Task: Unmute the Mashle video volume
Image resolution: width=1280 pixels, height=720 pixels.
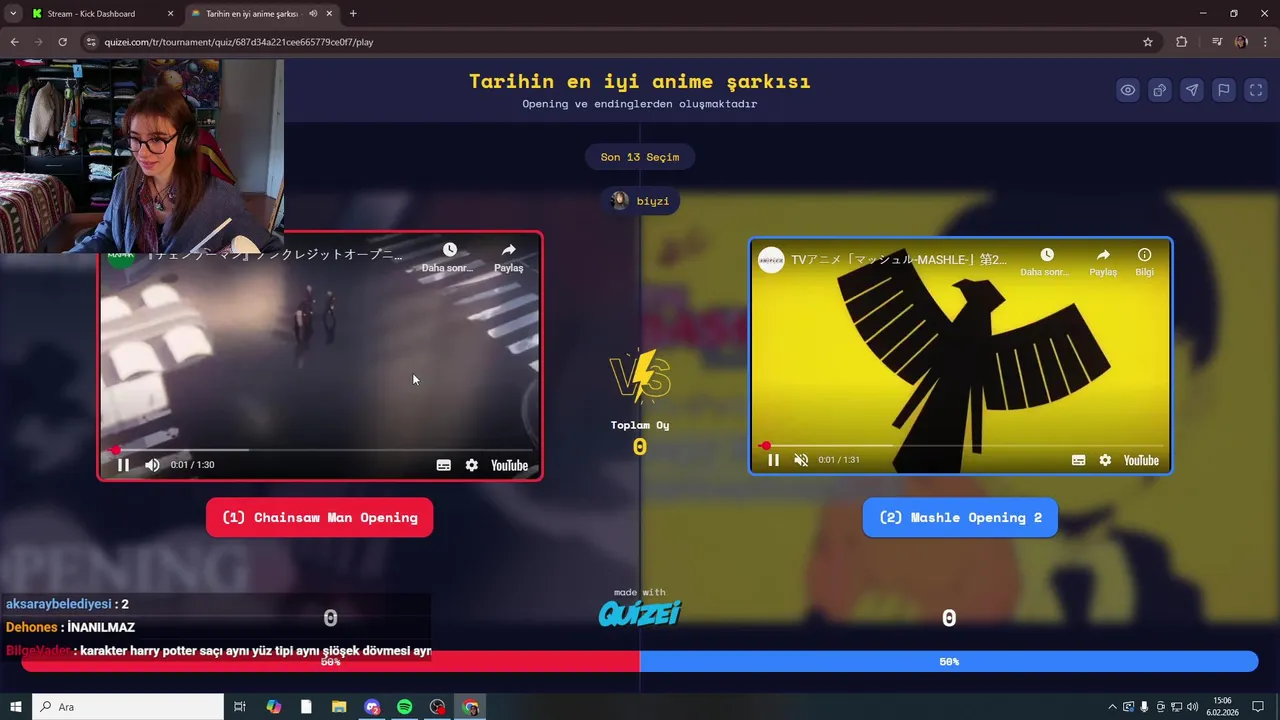Action: [801, 460]
